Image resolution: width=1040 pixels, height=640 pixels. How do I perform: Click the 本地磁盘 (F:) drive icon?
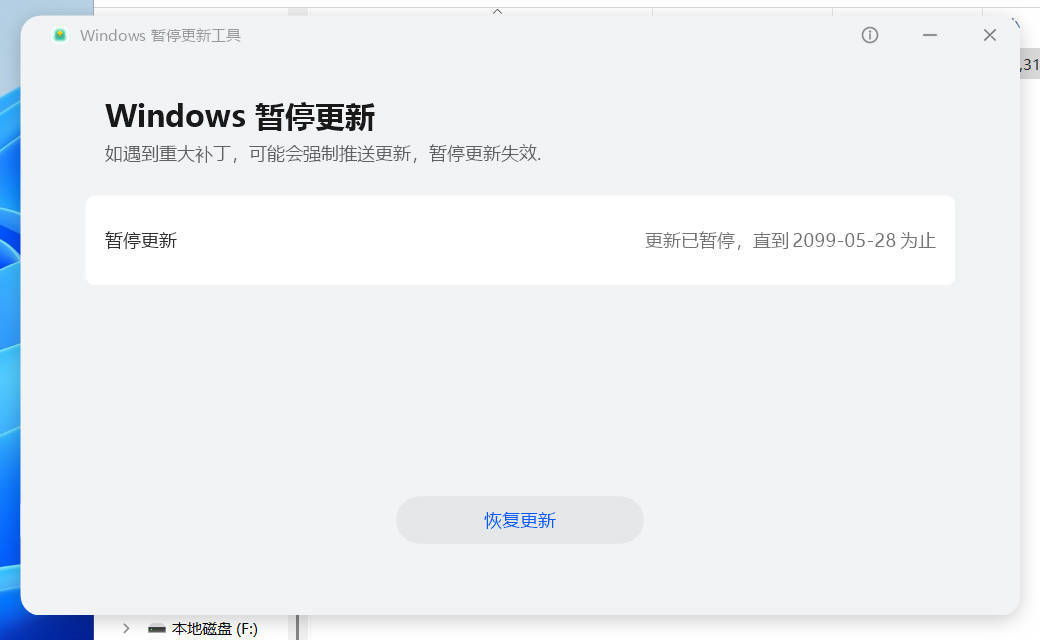[157, 628]
